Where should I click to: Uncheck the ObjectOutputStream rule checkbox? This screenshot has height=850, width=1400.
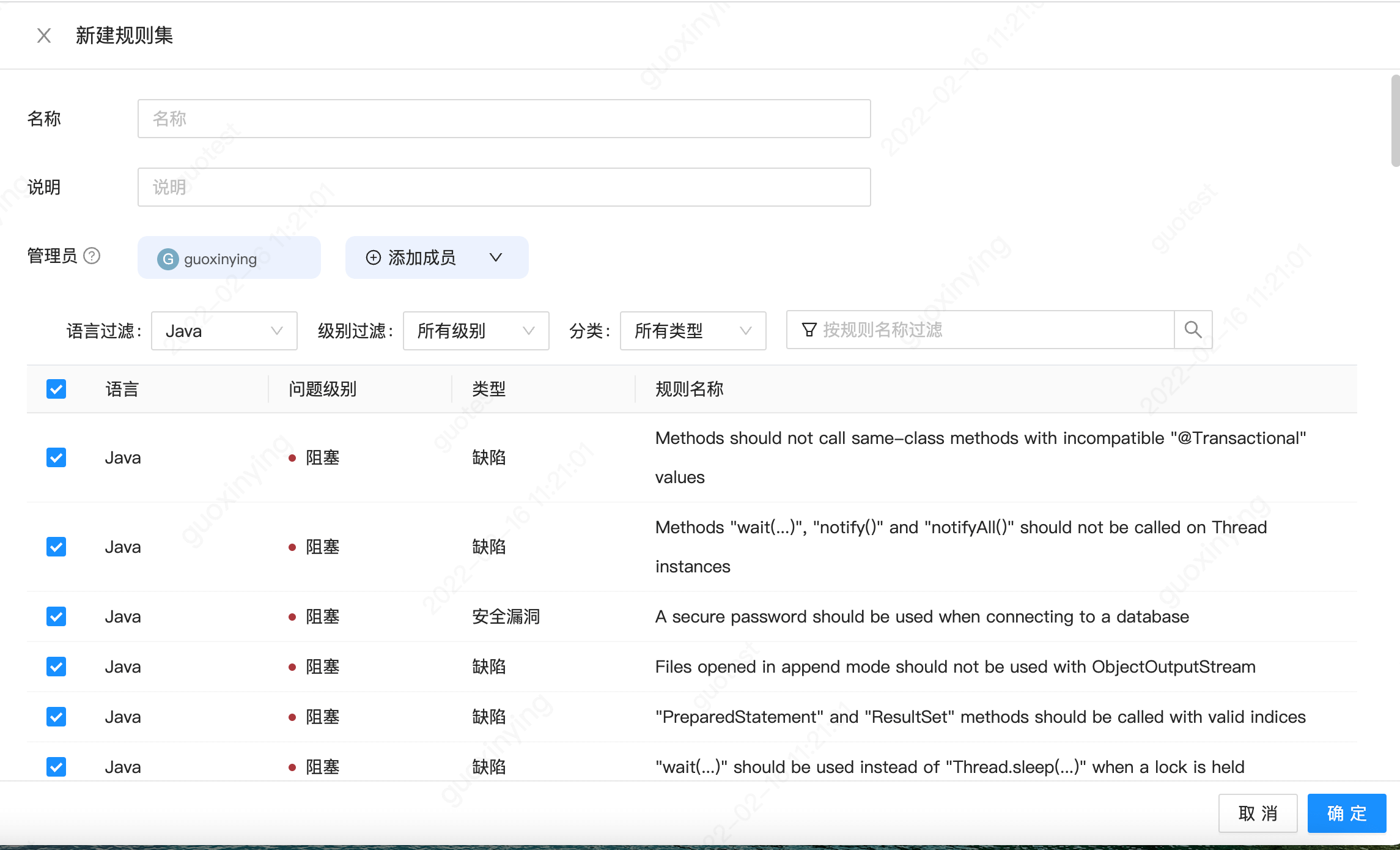click(x=56, y=667)
